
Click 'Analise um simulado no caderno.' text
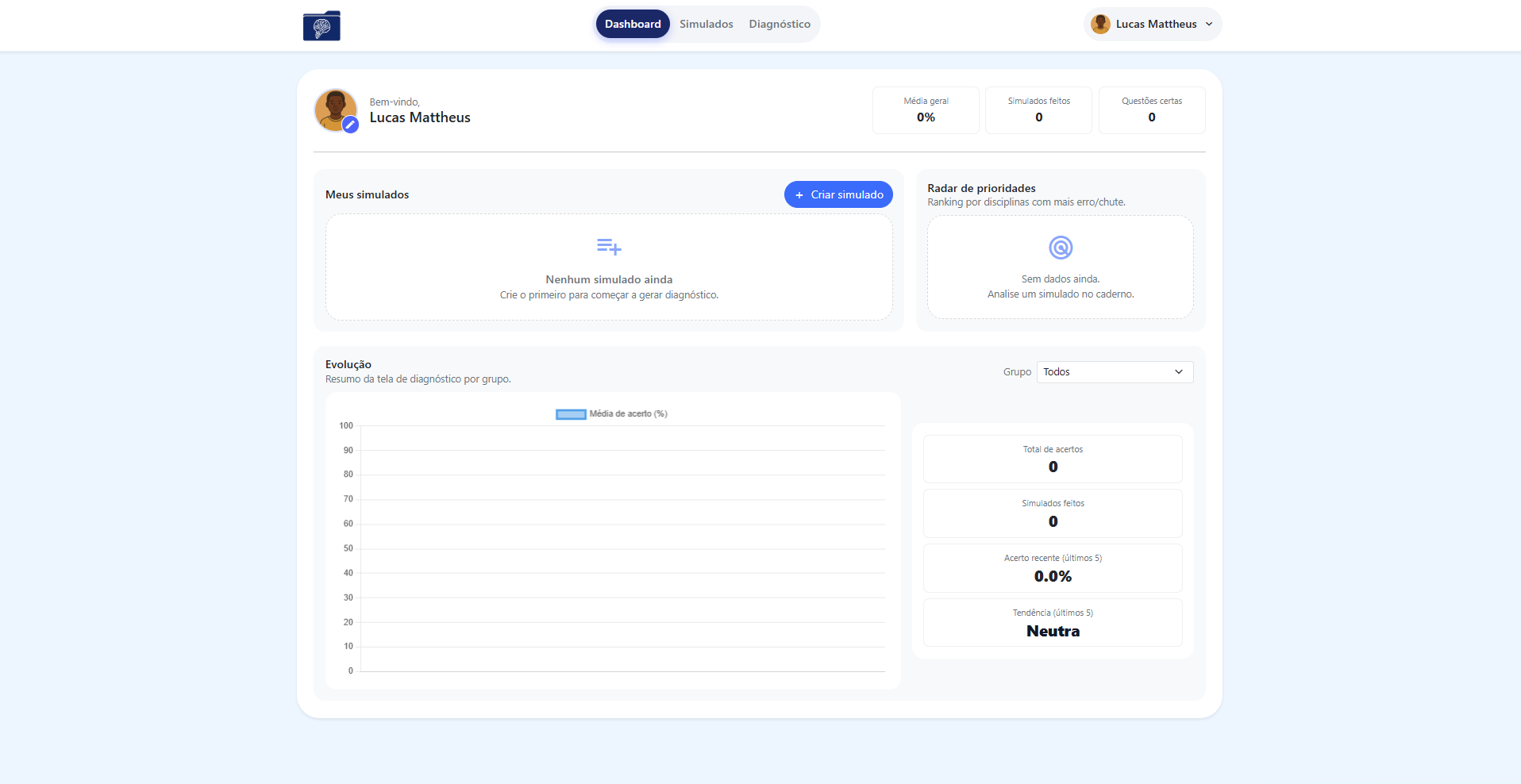tap(1061, 294)
